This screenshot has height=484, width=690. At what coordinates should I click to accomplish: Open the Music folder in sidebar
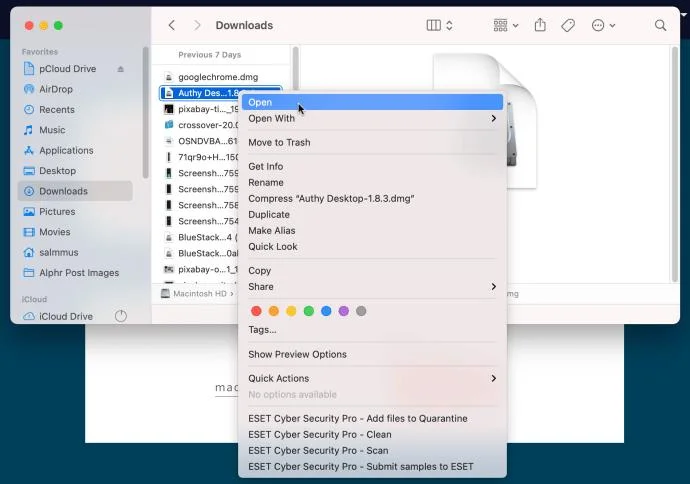tap(52, 130)
